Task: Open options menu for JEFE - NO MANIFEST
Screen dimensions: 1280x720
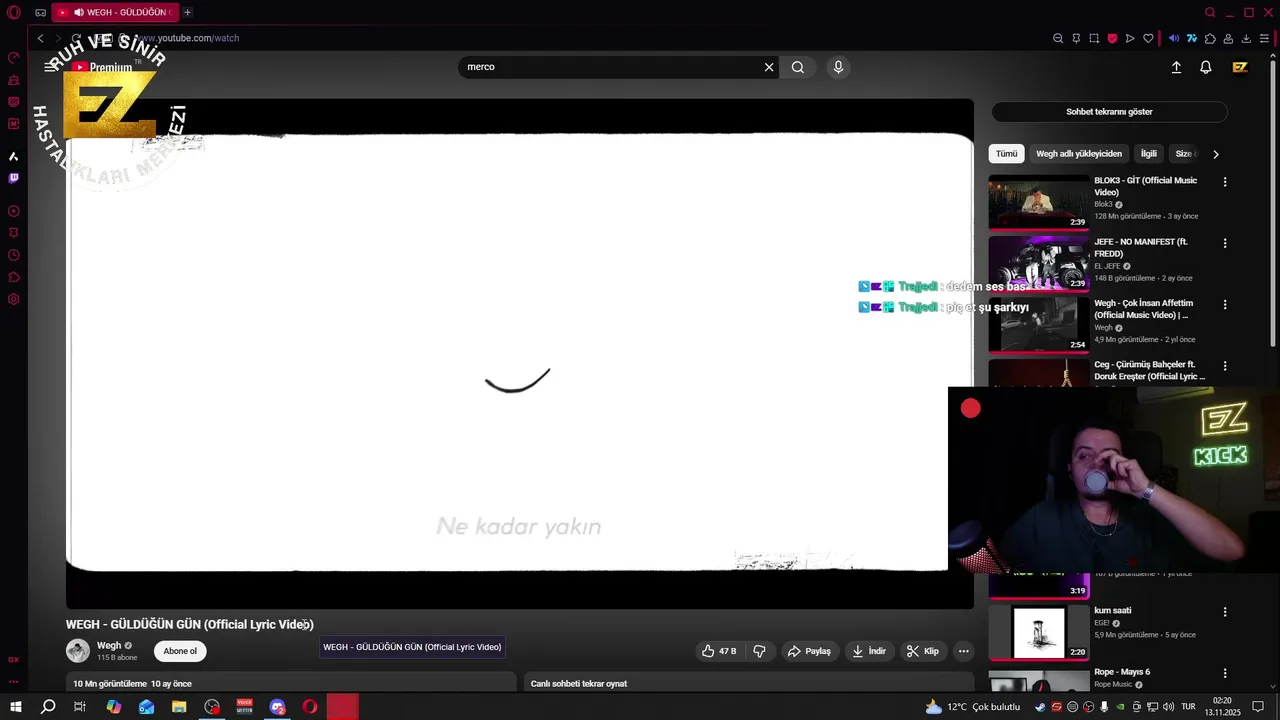Action: point(1225,243)
